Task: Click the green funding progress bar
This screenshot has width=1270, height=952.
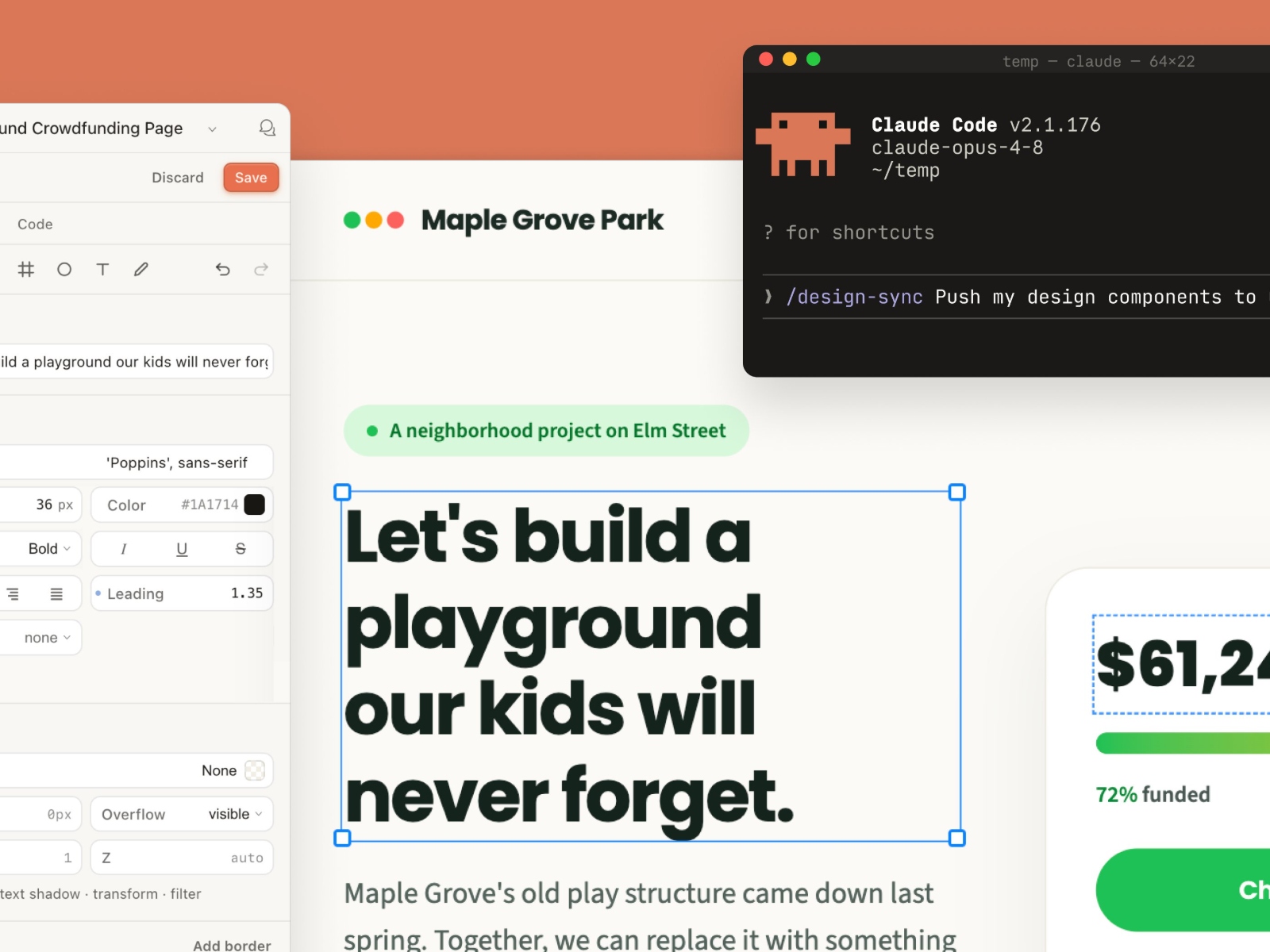Action: pos(1183,743)
